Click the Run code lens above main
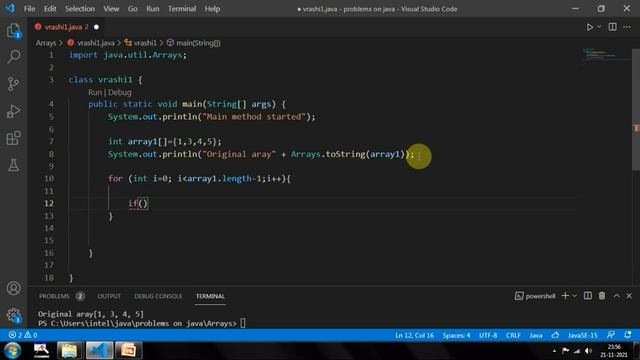Screen dimensions: 640x360 [x=95, y=92]
